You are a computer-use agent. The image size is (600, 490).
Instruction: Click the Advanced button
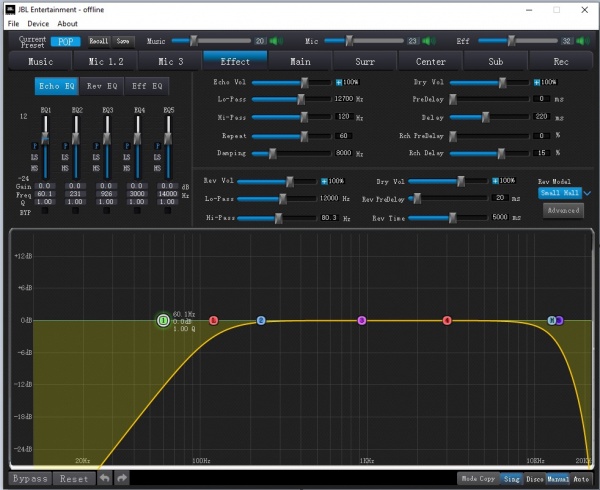pos(562,211)
